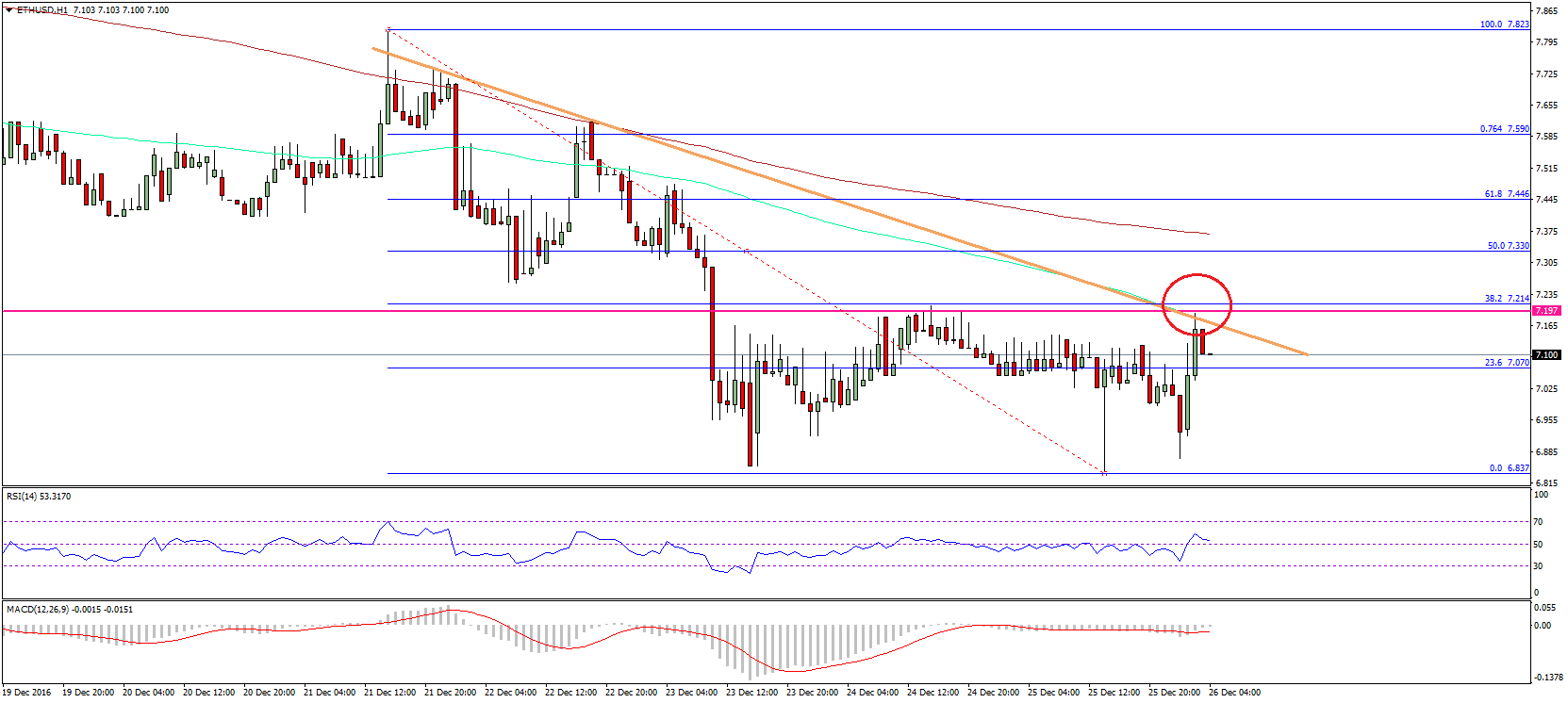
Task: Click the 0.0550 value on MACD scale
Action: 1546,608
